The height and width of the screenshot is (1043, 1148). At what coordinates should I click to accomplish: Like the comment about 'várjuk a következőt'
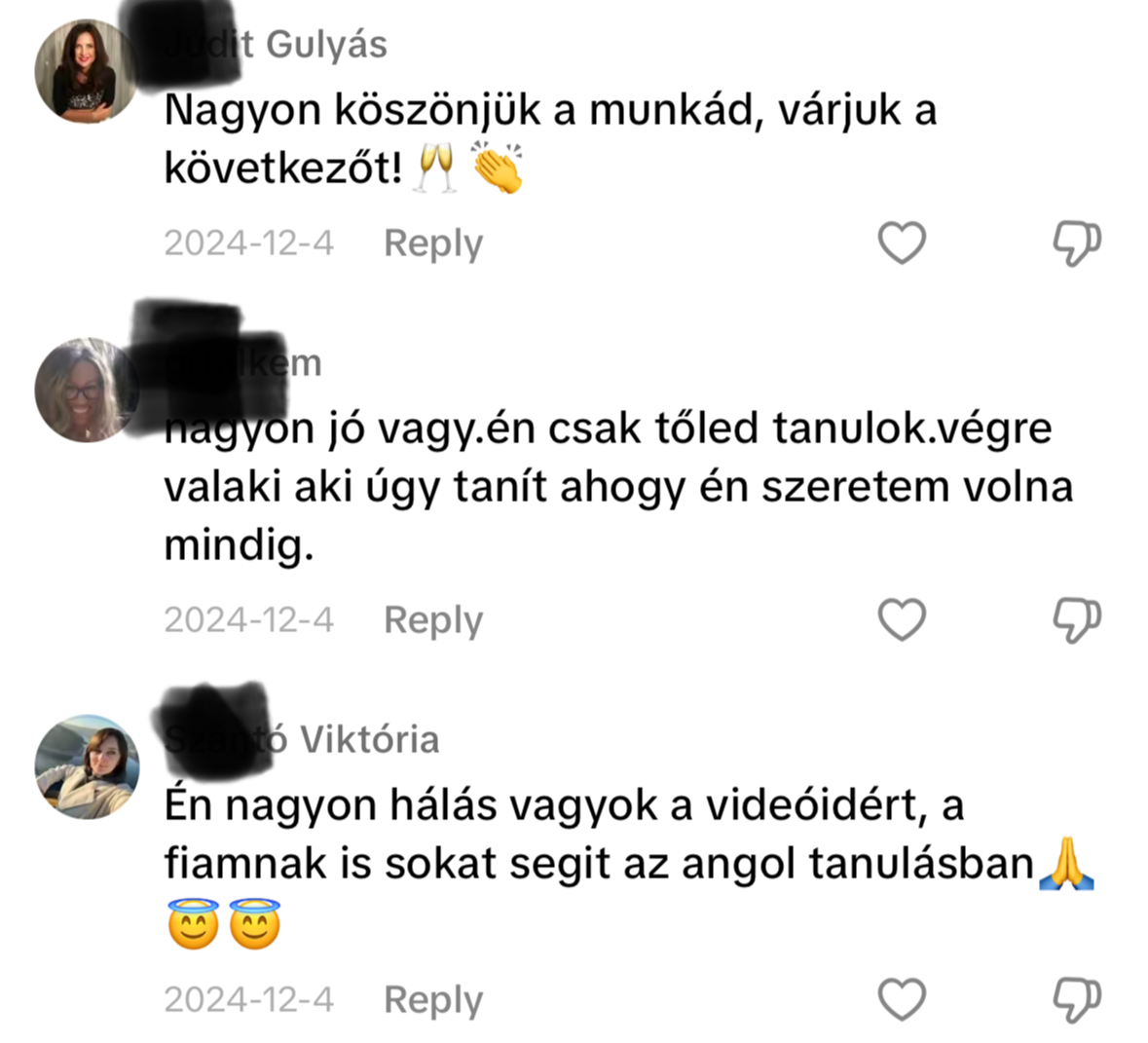click(902, 242)
